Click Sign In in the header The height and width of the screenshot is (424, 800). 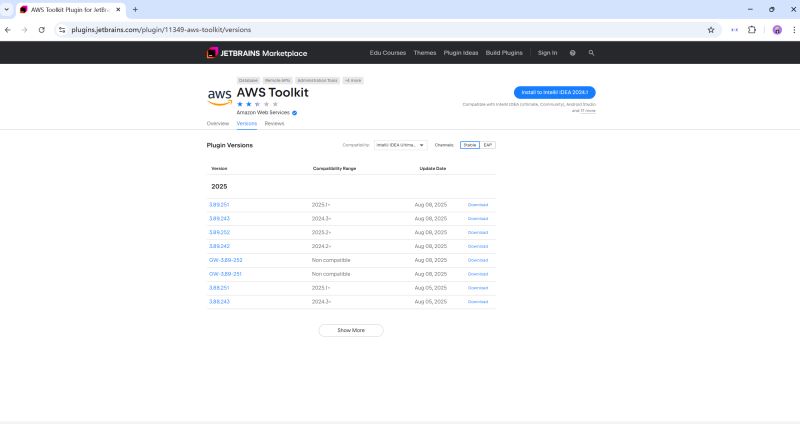click(x=547, y=53)
